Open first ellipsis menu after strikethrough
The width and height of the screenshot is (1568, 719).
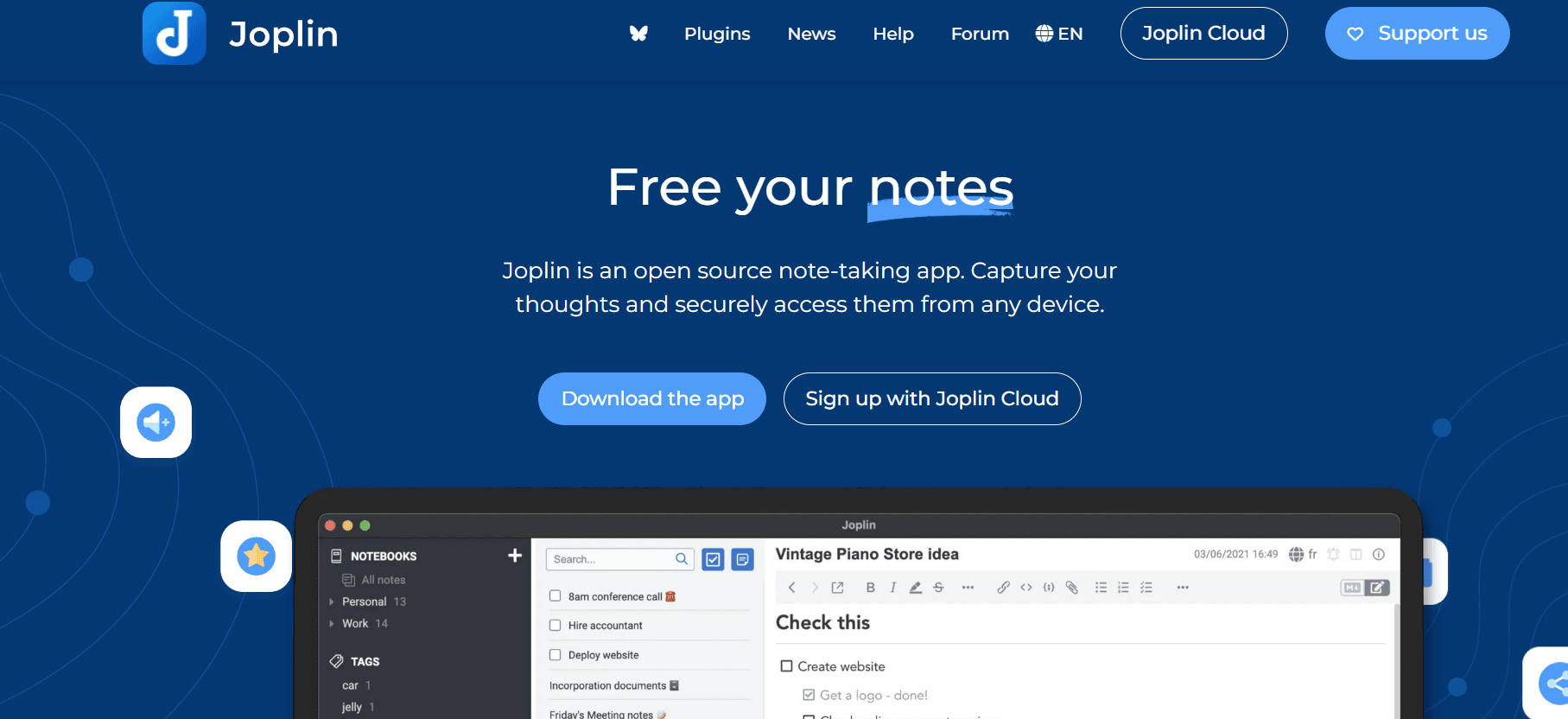[968, 588]
